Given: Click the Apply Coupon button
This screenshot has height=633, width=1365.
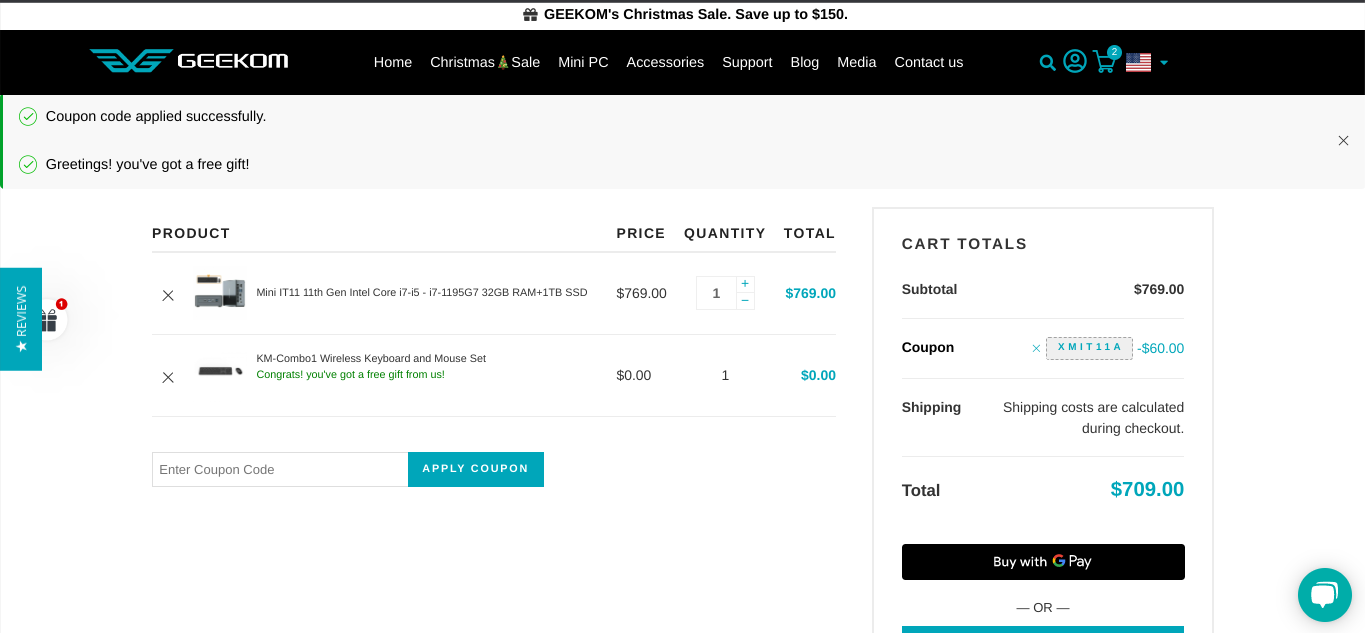Looking at the screenshot, I should pos(476,469).
